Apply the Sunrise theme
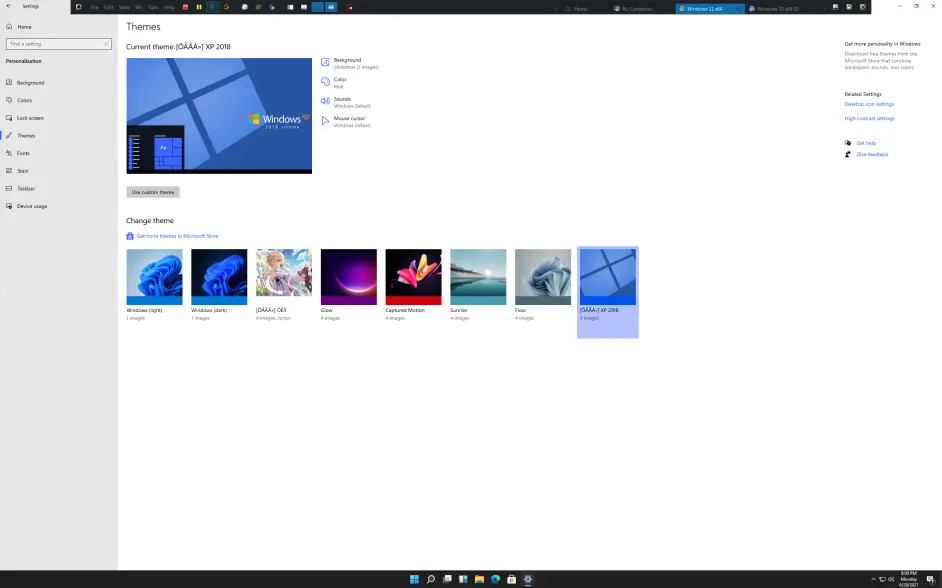Screen dimensions: 942x588 [478, 285]
